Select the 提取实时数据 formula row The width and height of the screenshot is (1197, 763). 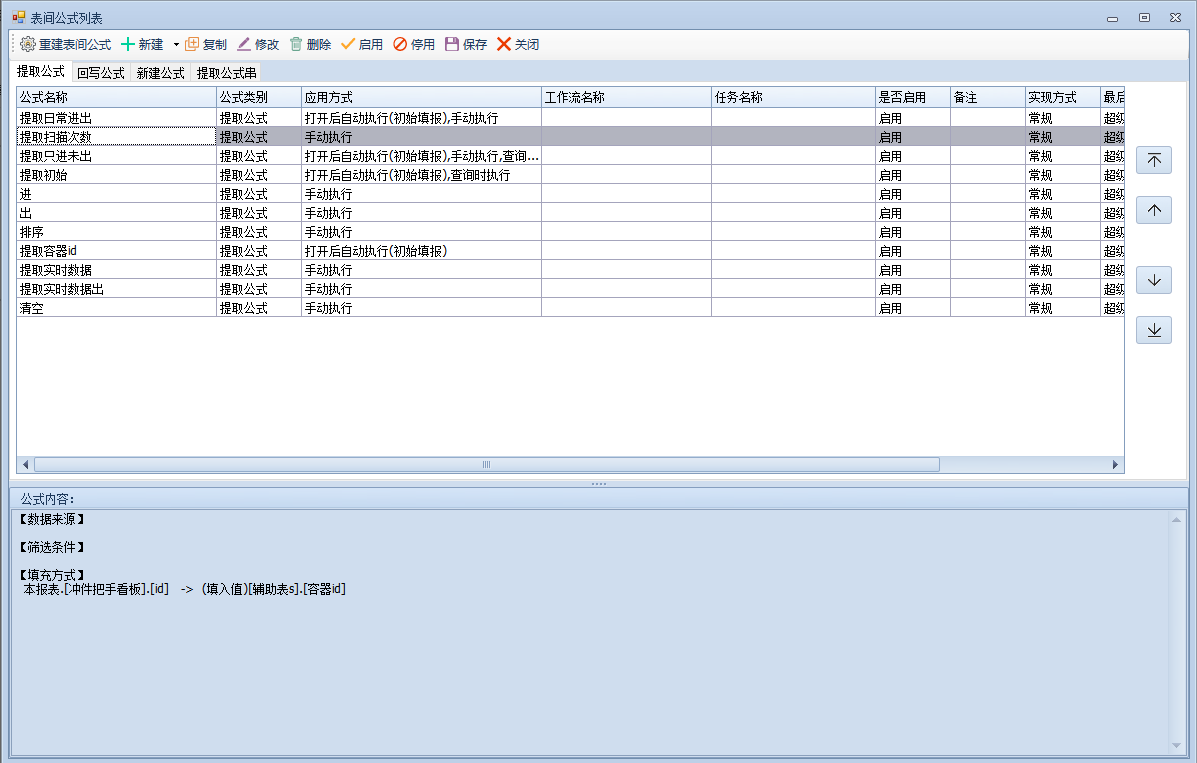(x=56, y=270)
